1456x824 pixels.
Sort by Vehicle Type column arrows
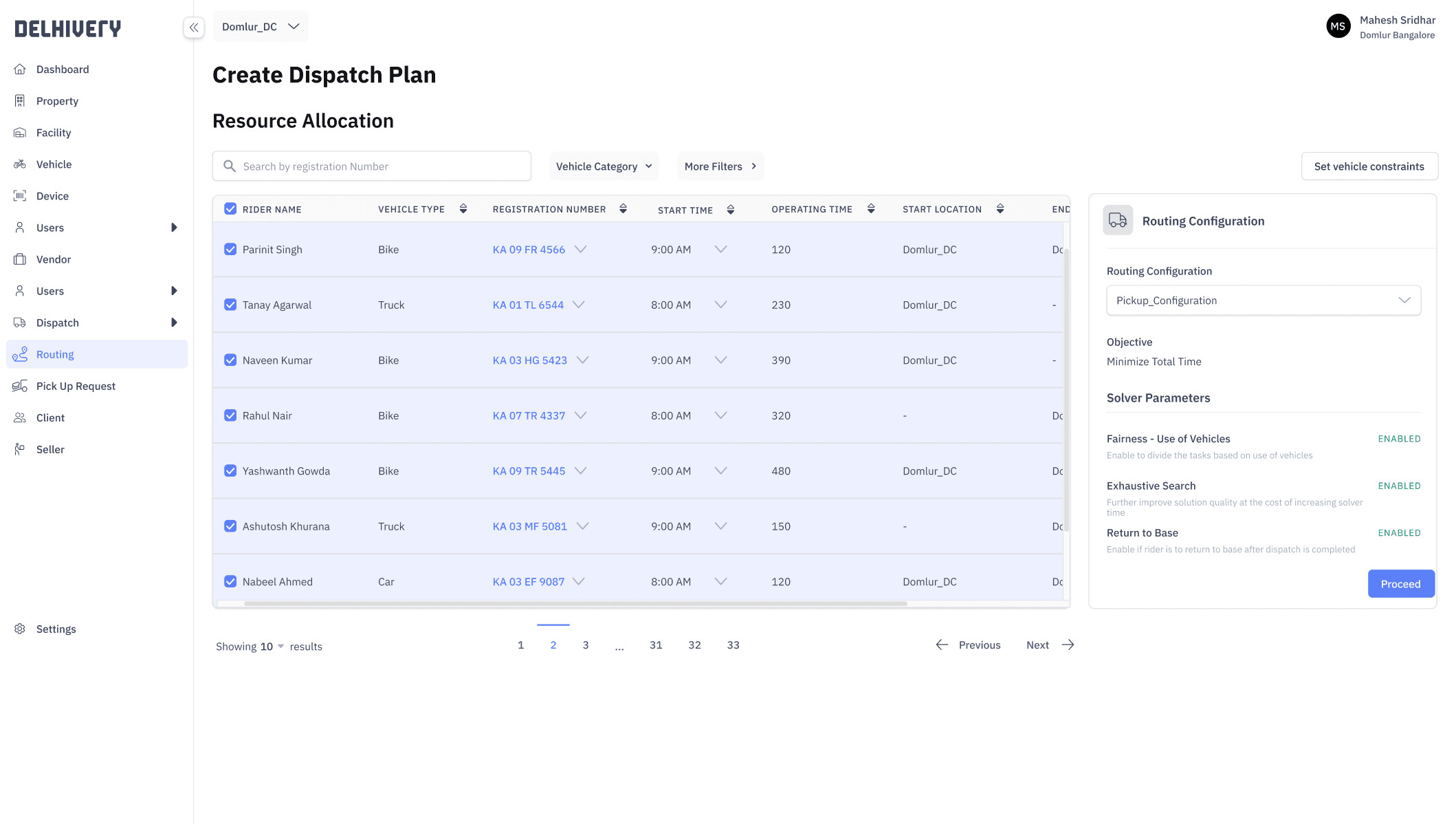click(x=463, y=209)
